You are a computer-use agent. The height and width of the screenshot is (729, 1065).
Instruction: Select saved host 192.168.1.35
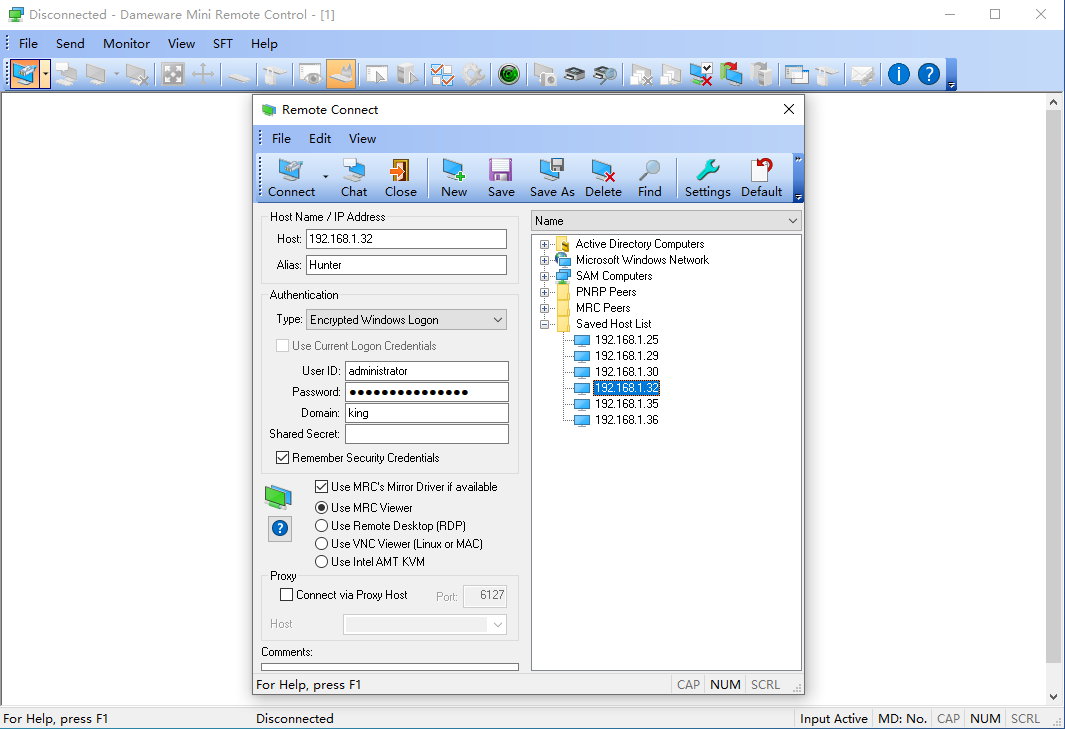tap(626, 404)
